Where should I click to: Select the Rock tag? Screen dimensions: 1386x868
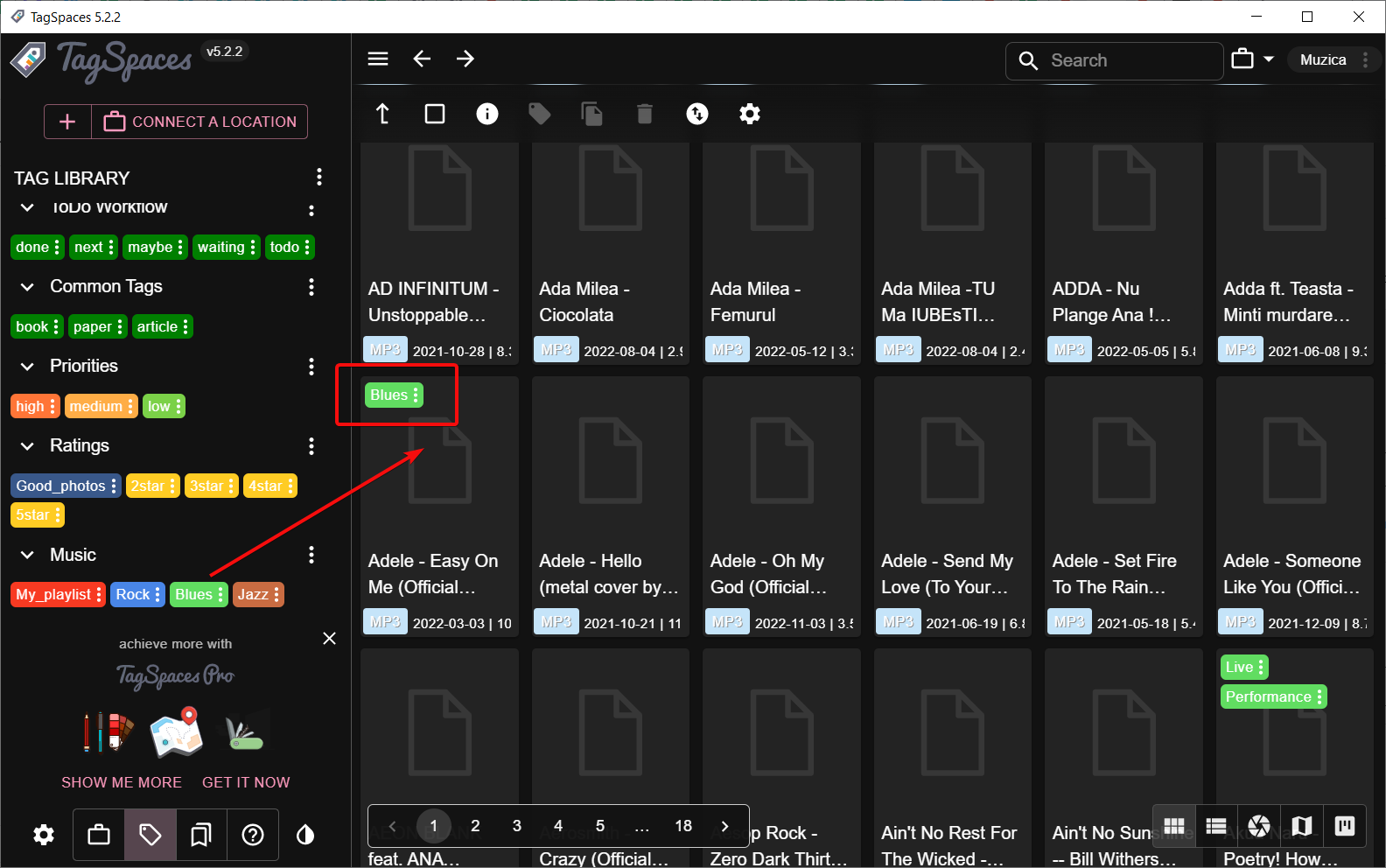[138, 594]
